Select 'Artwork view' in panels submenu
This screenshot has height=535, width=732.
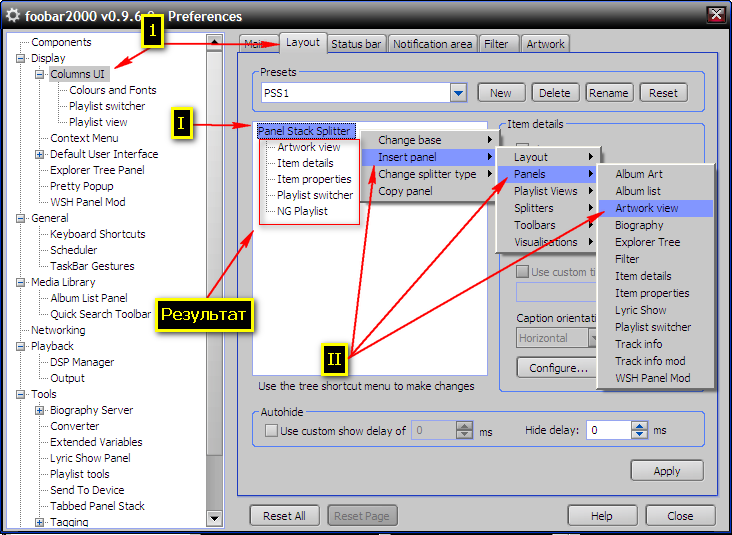tap(655, 208)
